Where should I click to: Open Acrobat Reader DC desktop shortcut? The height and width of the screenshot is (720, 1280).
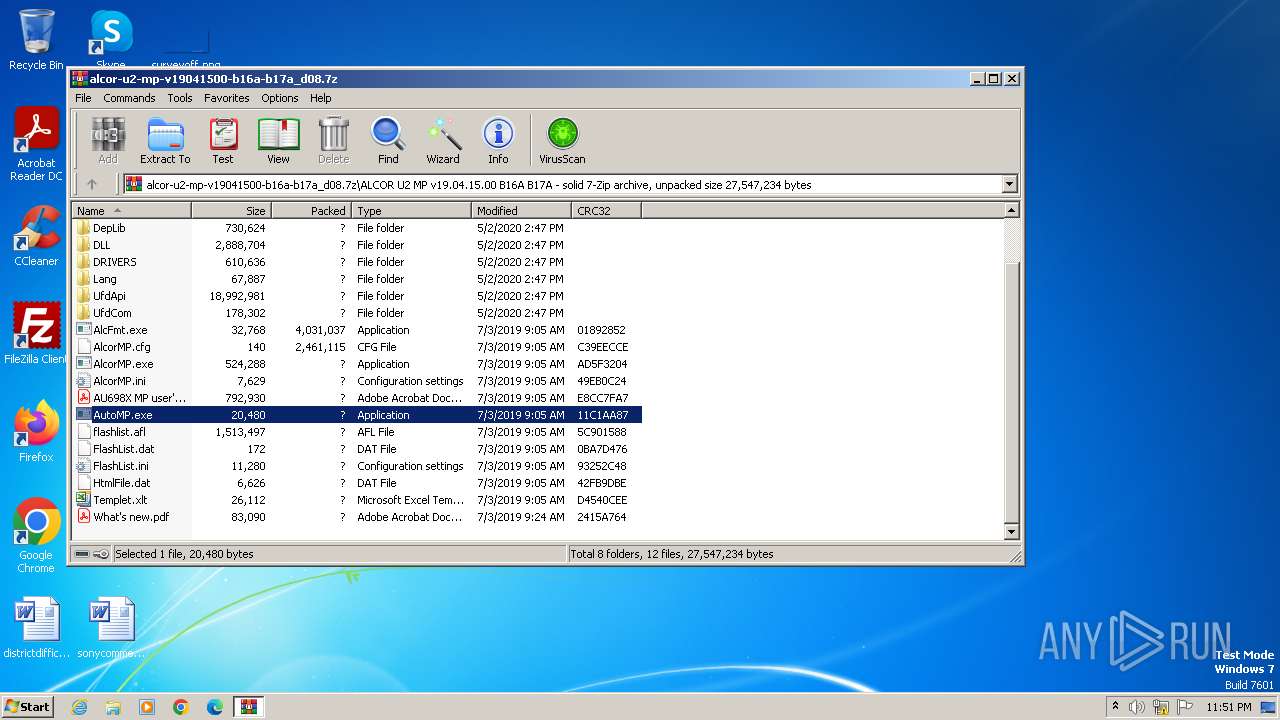[36, 145]
